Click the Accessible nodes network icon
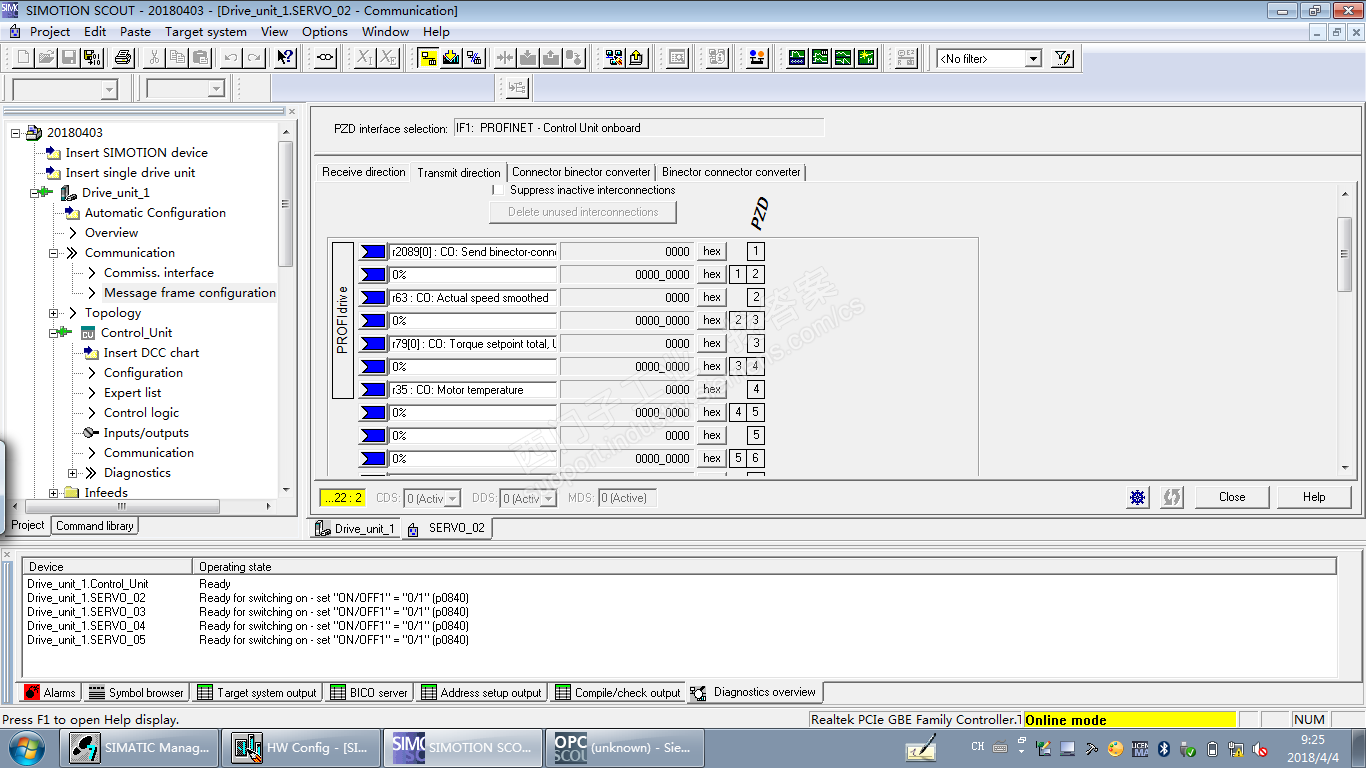The height and width of the screenshot is (768, 1366). coord(614,58)
